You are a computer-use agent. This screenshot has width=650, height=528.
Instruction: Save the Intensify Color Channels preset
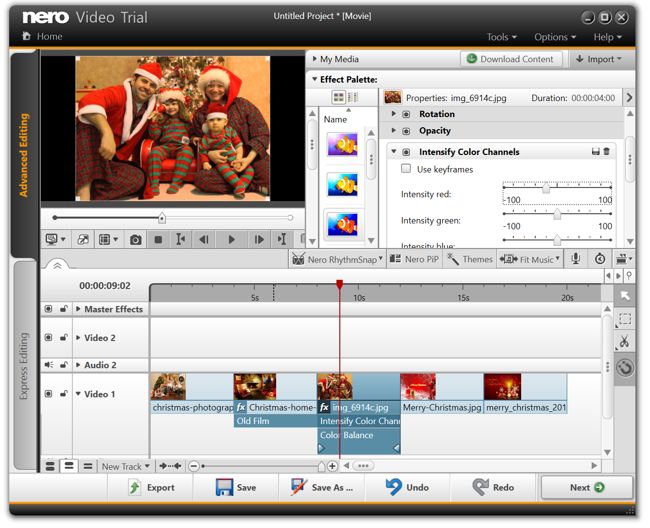(596, 152)
